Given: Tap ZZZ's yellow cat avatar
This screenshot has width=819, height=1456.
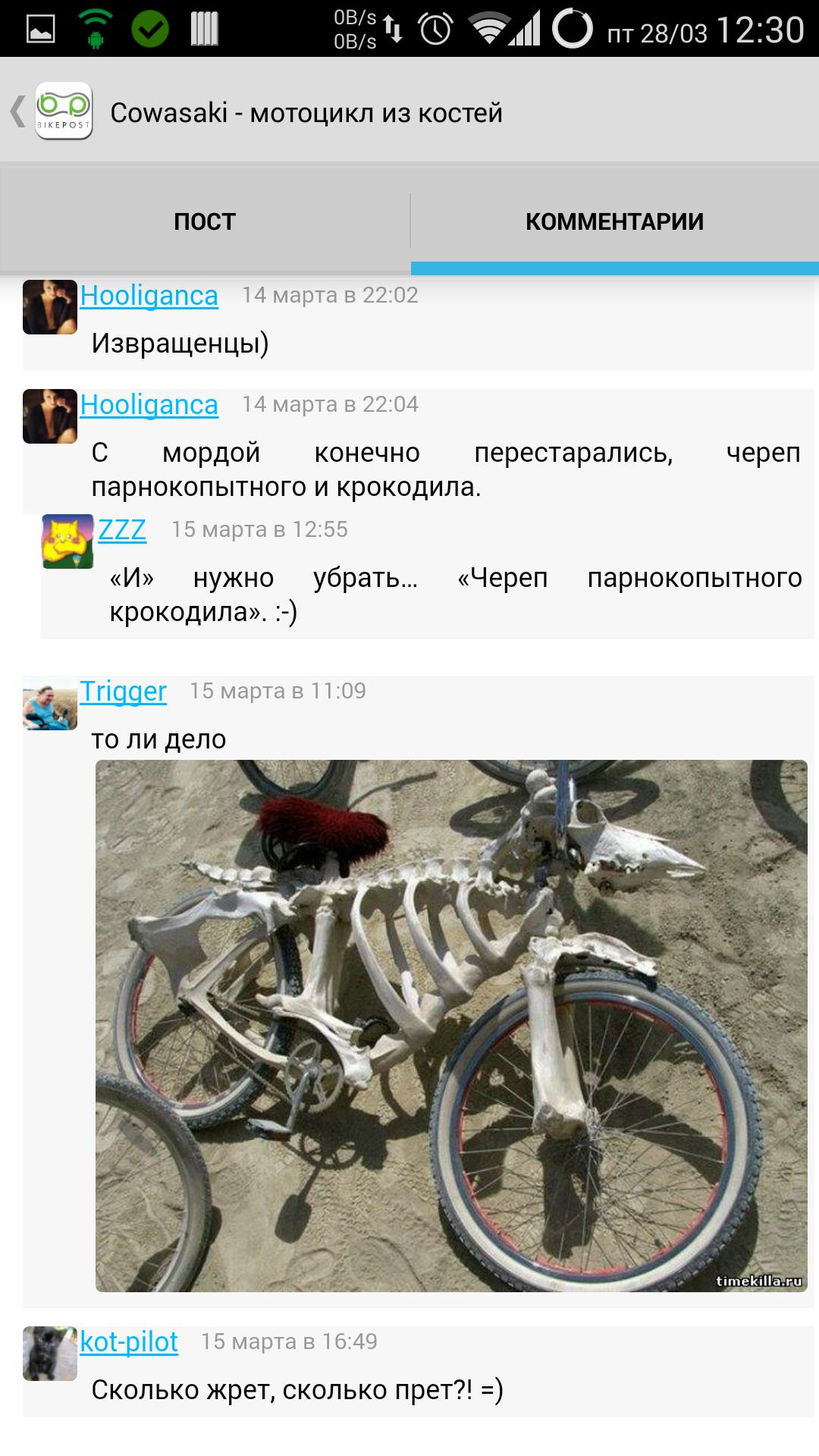Looking at the screenshot, I should click(x=67, y=541).
